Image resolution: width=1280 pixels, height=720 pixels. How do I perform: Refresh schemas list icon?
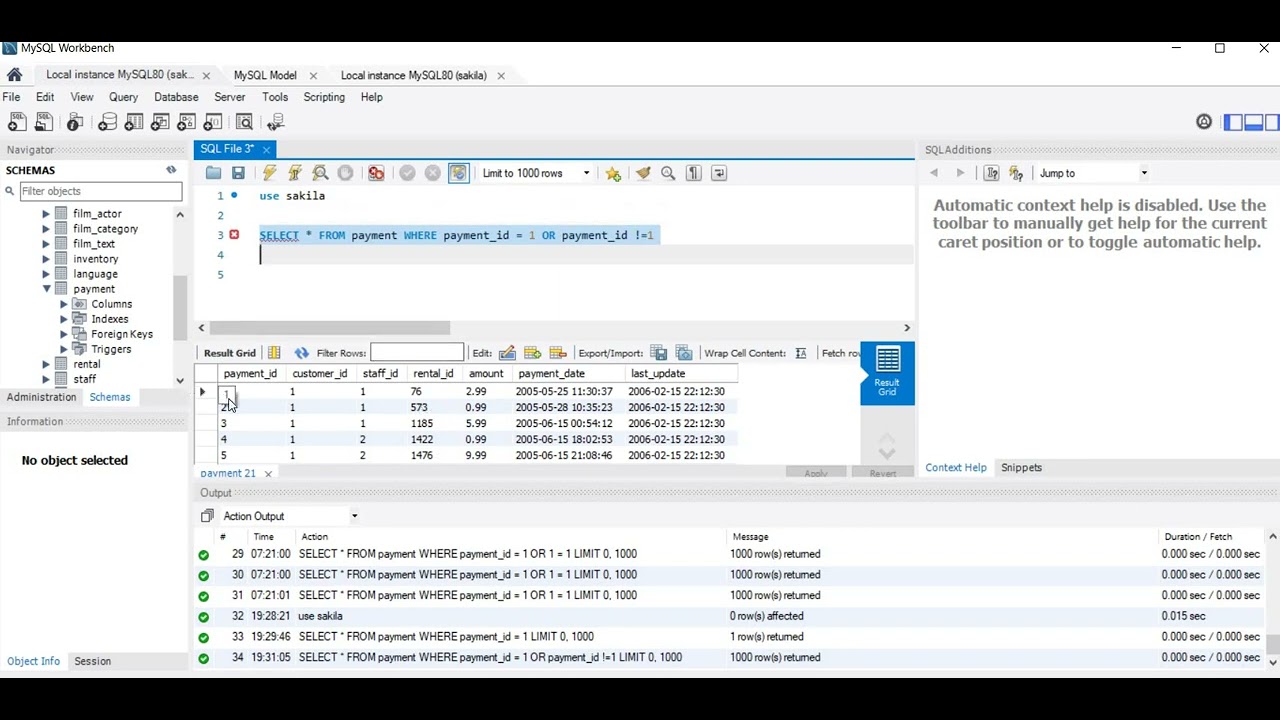(171, 170)
